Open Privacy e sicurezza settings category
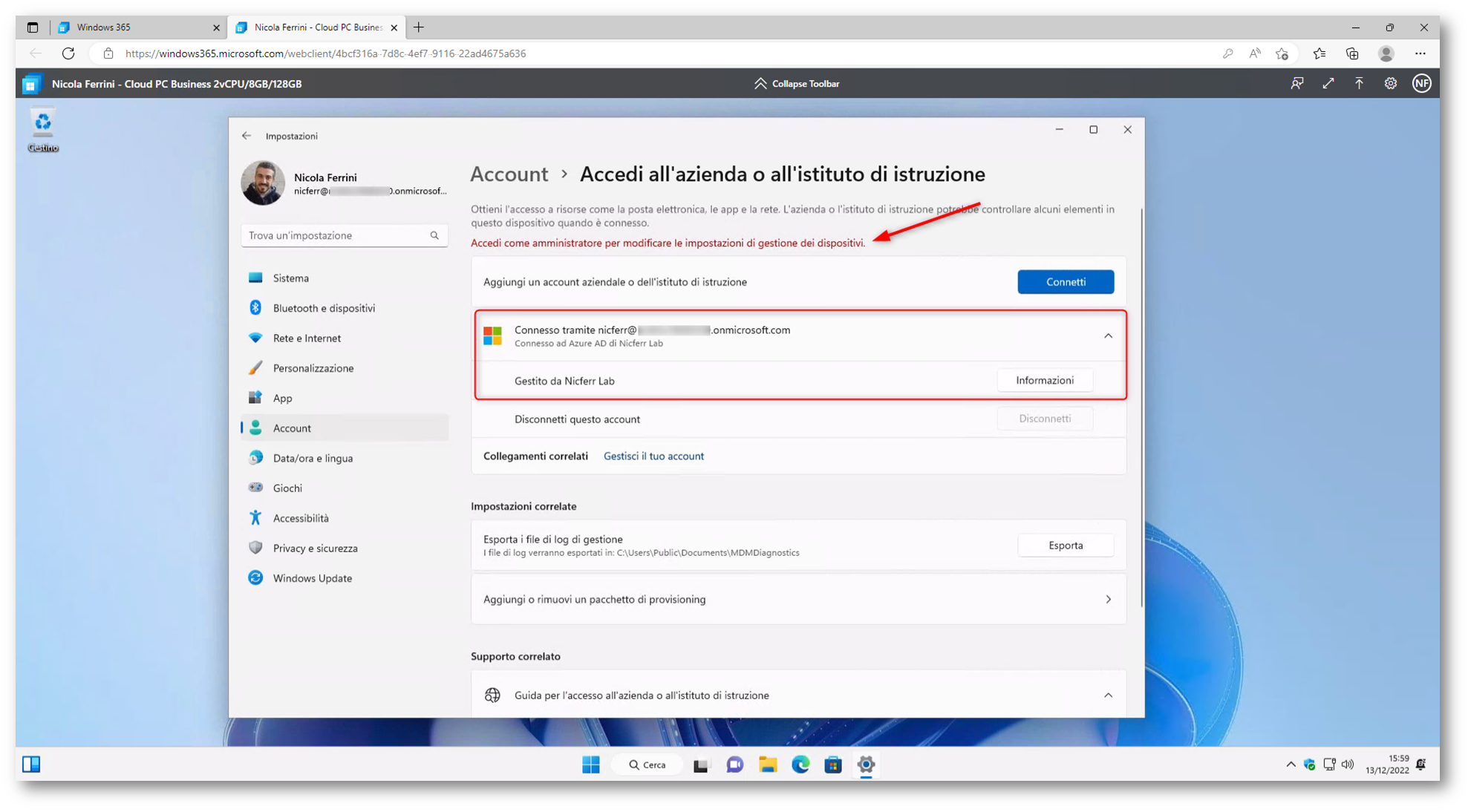 point(315,548)
